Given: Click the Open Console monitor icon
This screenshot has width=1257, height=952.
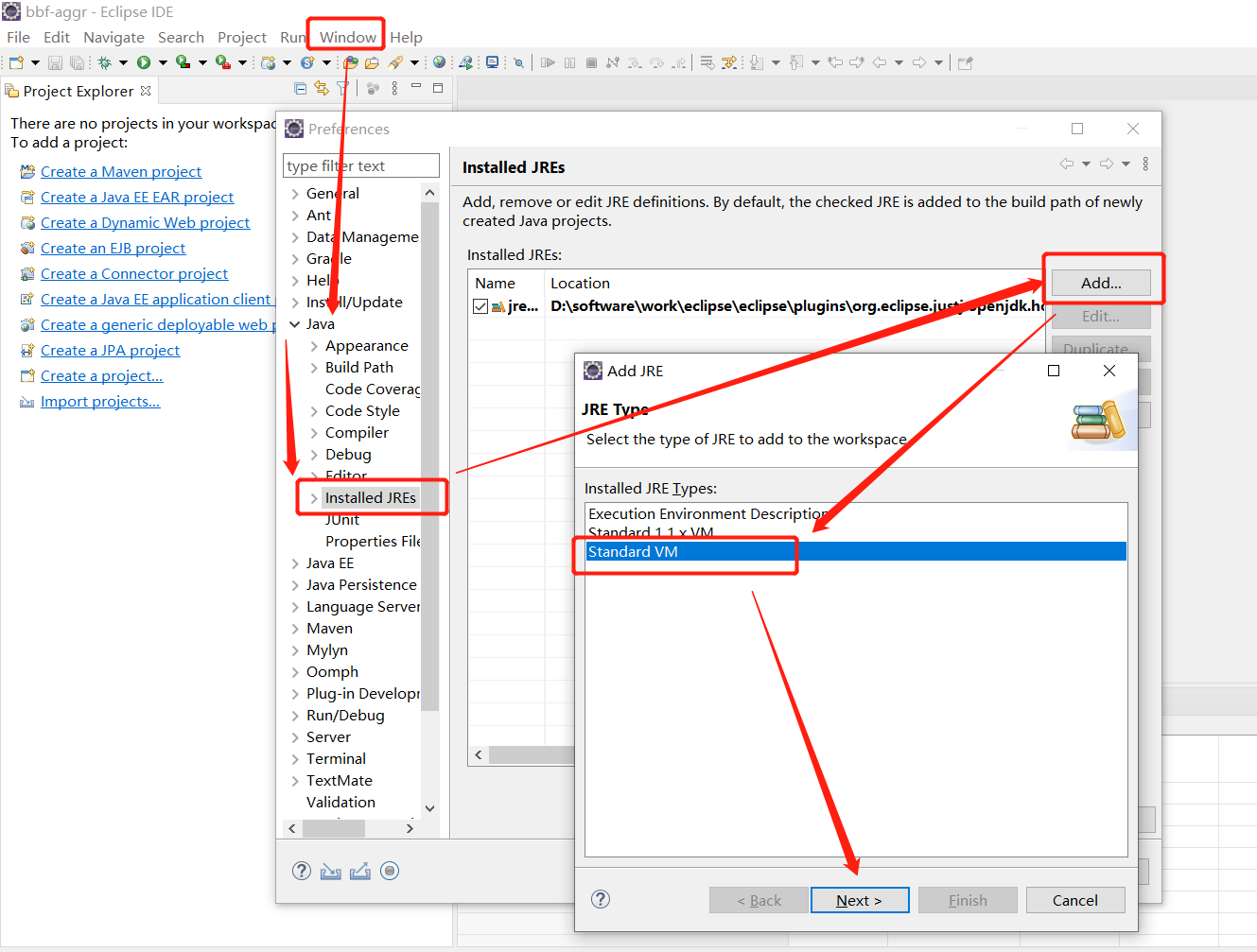Looking at the screenshot, I should (x=492, y=62).
